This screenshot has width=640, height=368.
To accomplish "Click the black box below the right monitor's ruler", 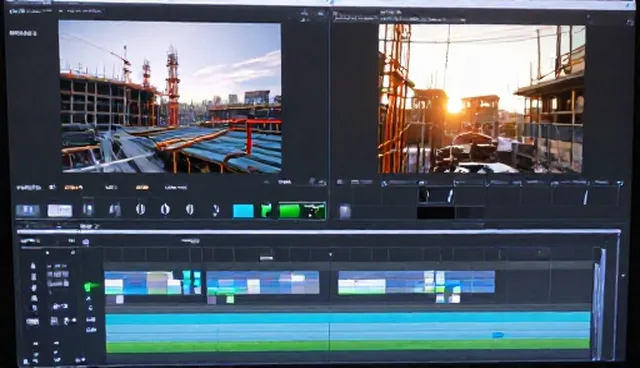I will (436, 213).
